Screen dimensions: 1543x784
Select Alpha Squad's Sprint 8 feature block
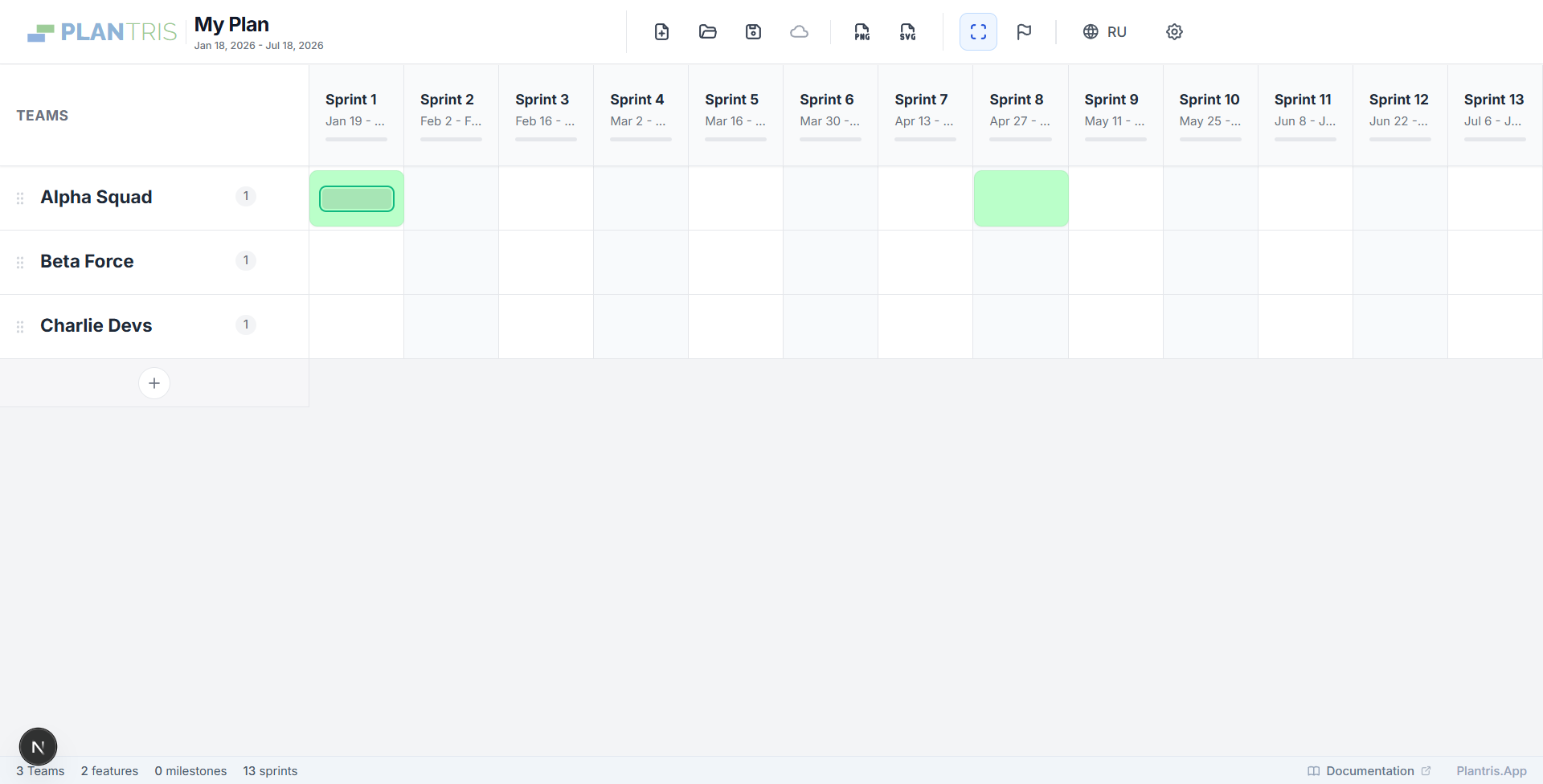[x=1021, y=198]
